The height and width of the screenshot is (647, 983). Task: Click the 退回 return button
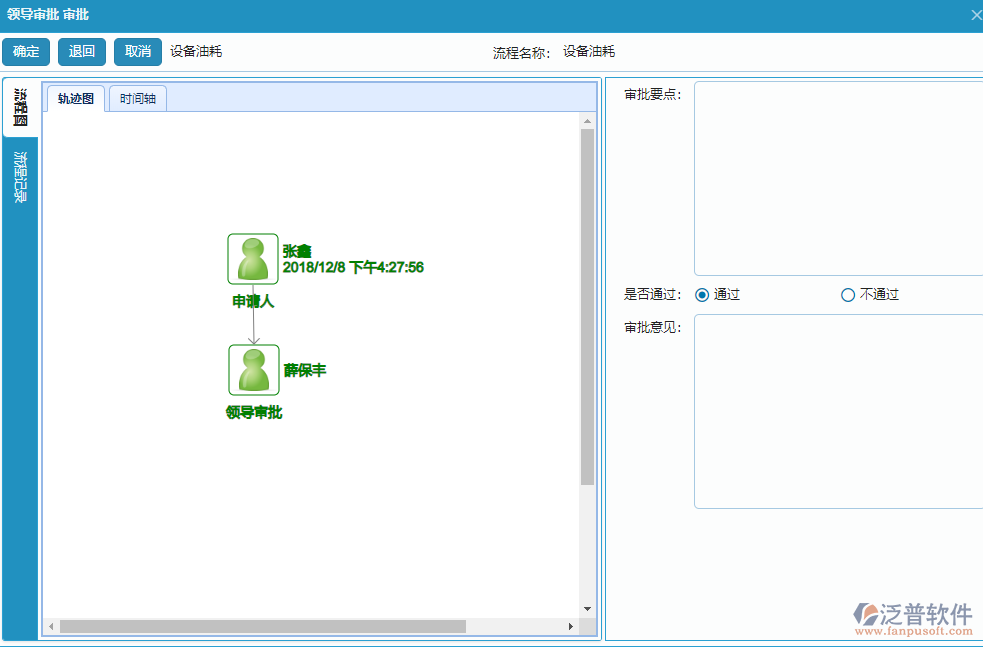point(81,51)
